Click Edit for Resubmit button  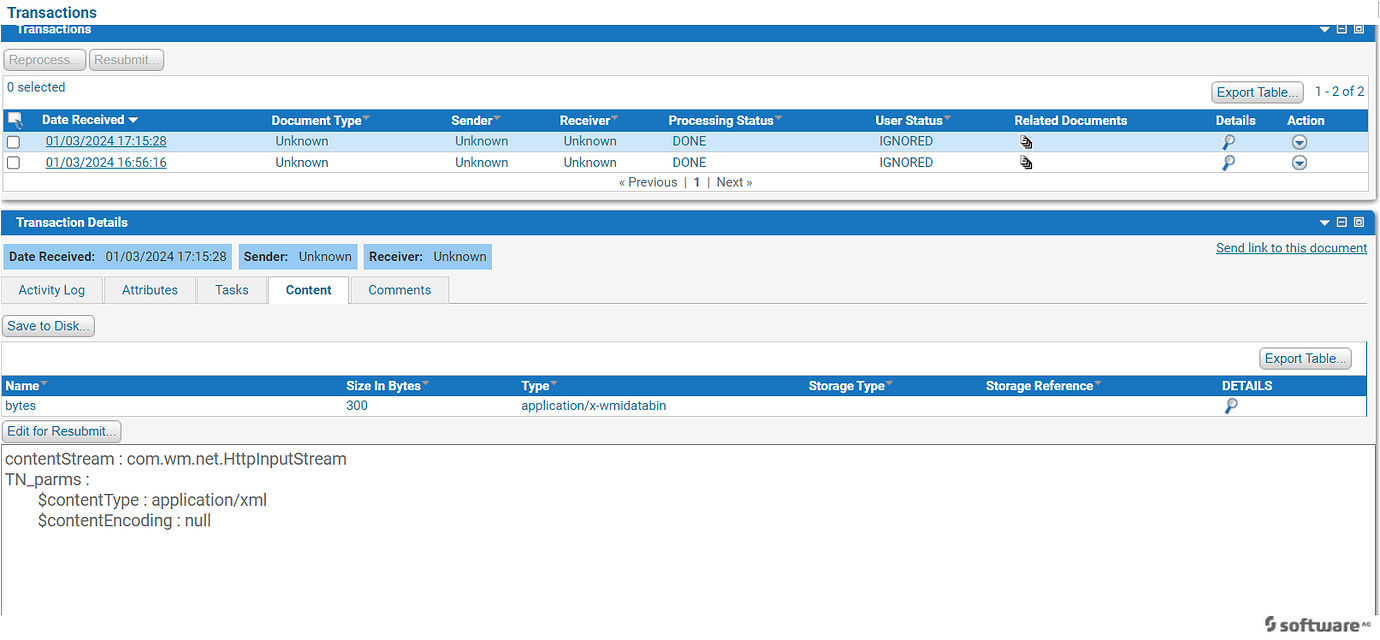(61, 431)
